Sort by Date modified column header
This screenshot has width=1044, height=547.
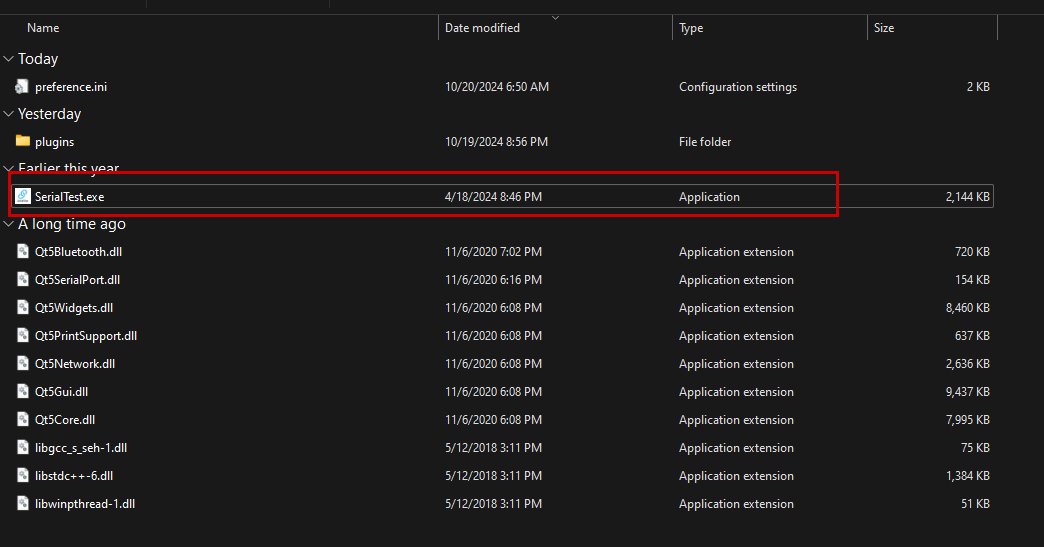point(482,28)
